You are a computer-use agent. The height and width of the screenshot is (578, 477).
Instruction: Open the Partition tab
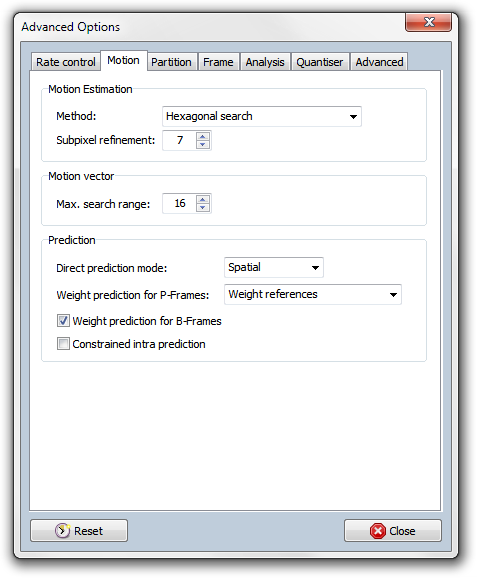click(x=171, y=62)
